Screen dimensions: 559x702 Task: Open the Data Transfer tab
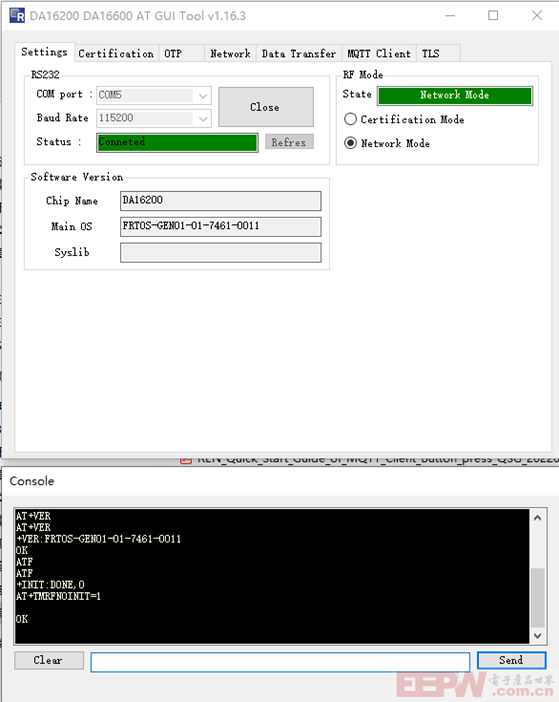pyautogui.click(x=299, y=53)
